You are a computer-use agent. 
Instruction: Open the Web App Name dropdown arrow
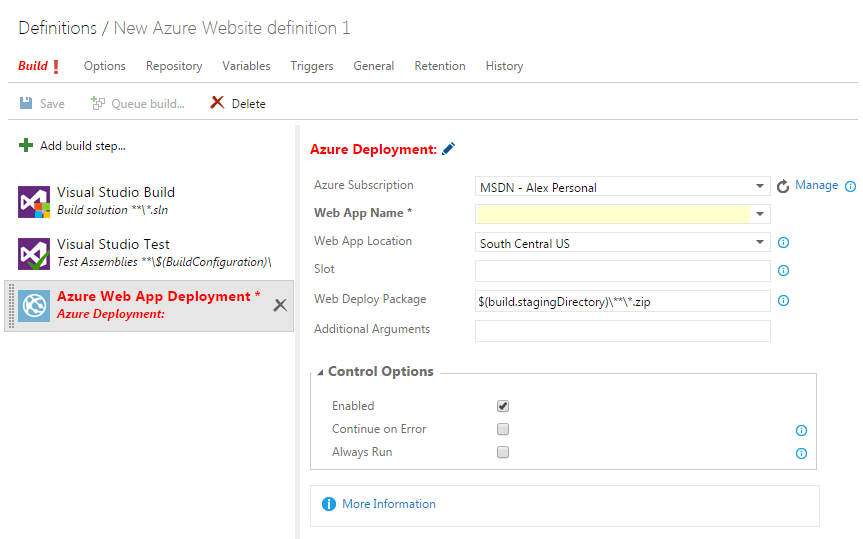pyautogui.click(x=760, y=214)
